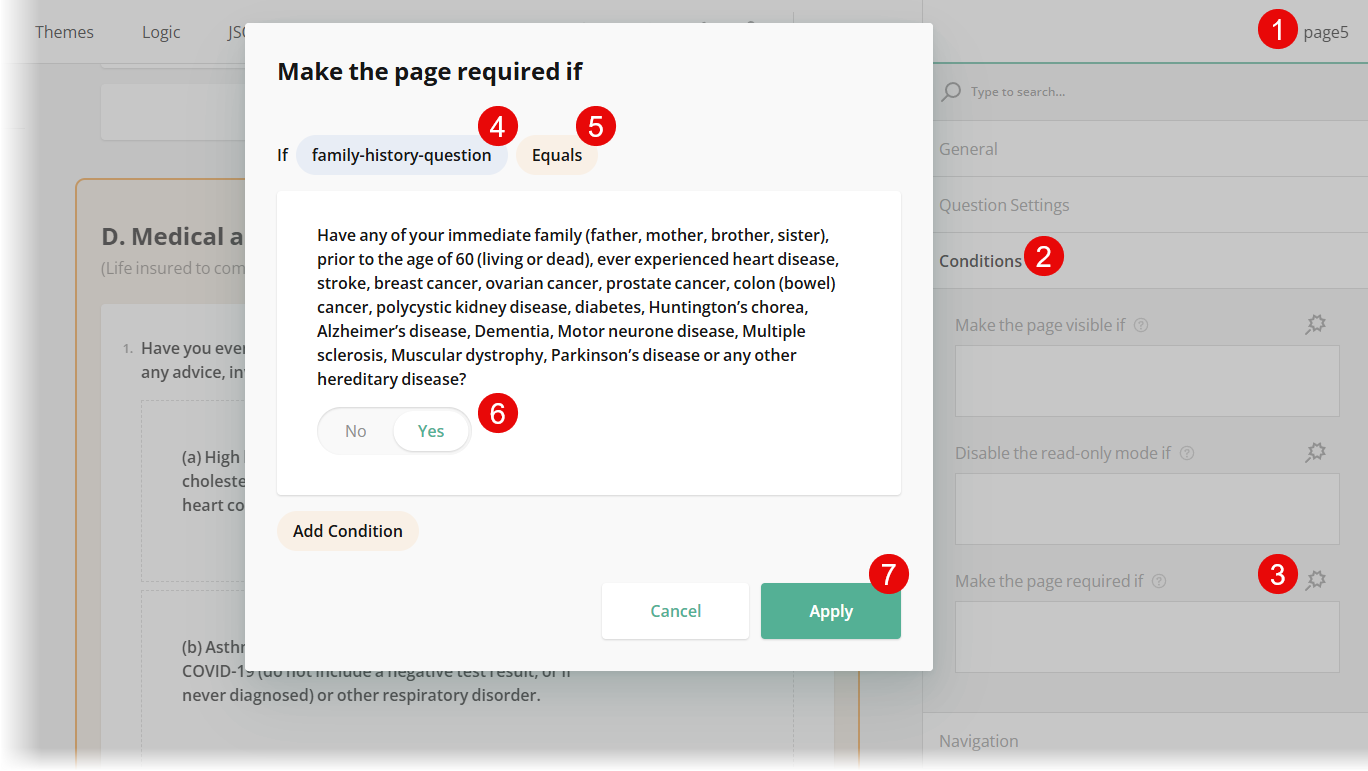Image resolution: width=1368 pixels, height=771 pixels.
Task: Click the wand icon beside 'Disable the read-only mode if'
Action: pos(1315,452)
